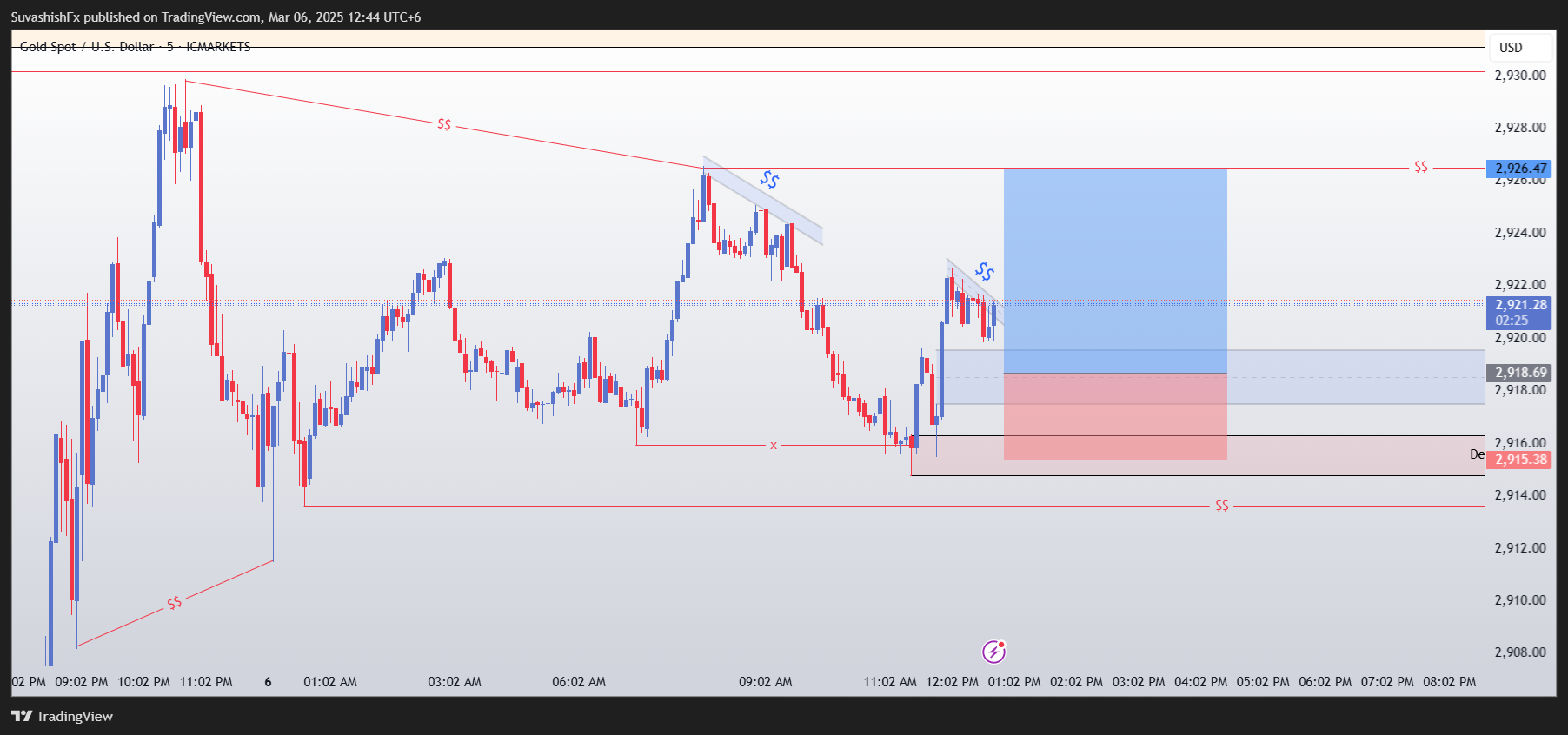Click the red x marker on horizontal line
The height and width of the screenshot is (735, 1568).
point(774,446)
